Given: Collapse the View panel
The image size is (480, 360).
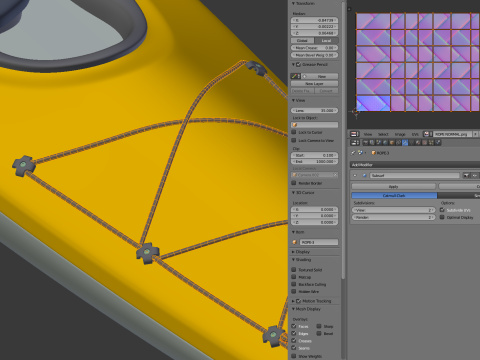Looking at the screenshot, I should 293,100.
